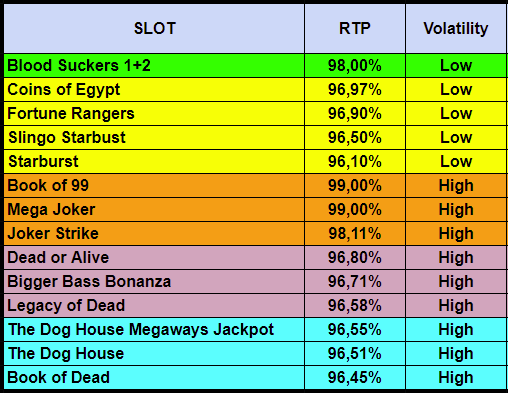Viewport: 508px width, 393px height.
Task: Click the Book of Dead cell
Action: (154, 378)
